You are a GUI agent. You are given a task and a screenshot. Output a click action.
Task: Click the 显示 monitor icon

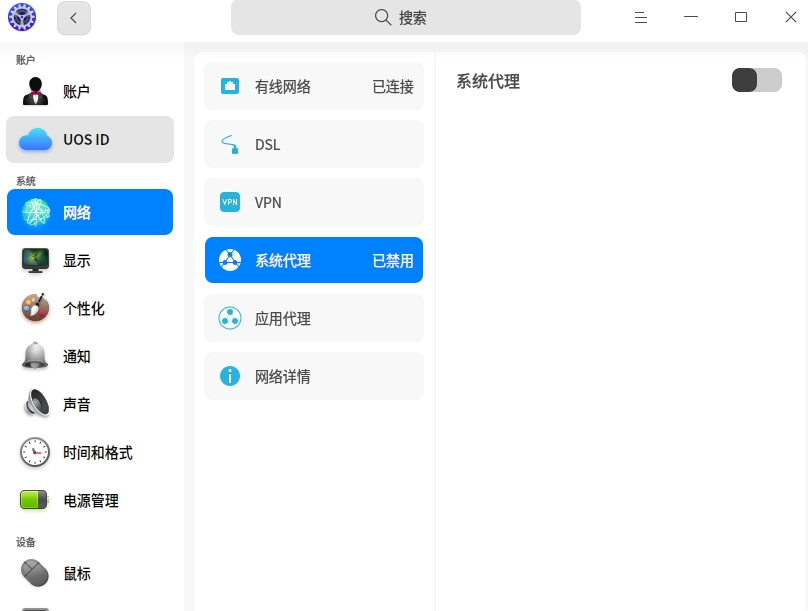(x=35, y=261)
